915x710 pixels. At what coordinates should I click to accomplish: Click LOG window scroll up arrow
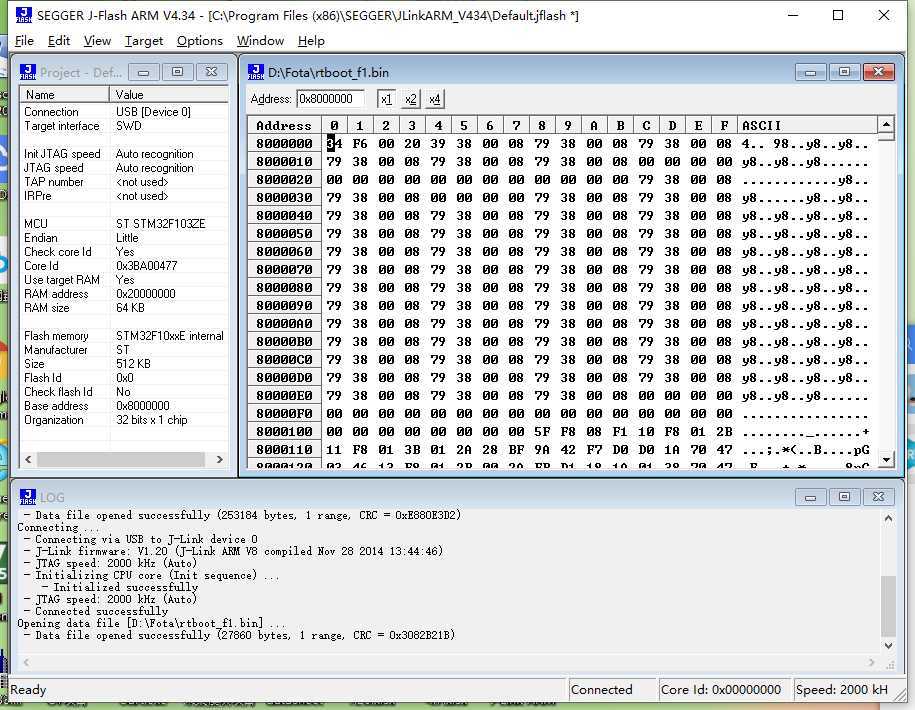point(888,518)
